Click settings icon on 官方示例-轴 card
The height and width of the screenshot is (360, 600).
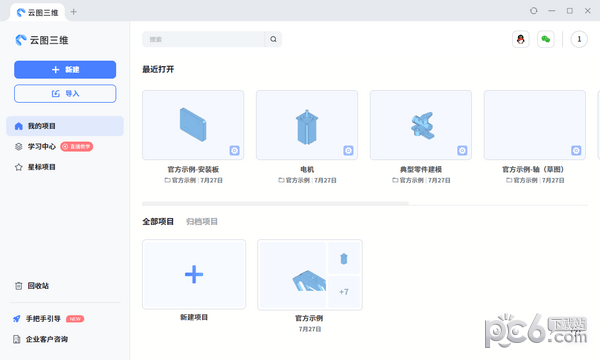(576, 150)
